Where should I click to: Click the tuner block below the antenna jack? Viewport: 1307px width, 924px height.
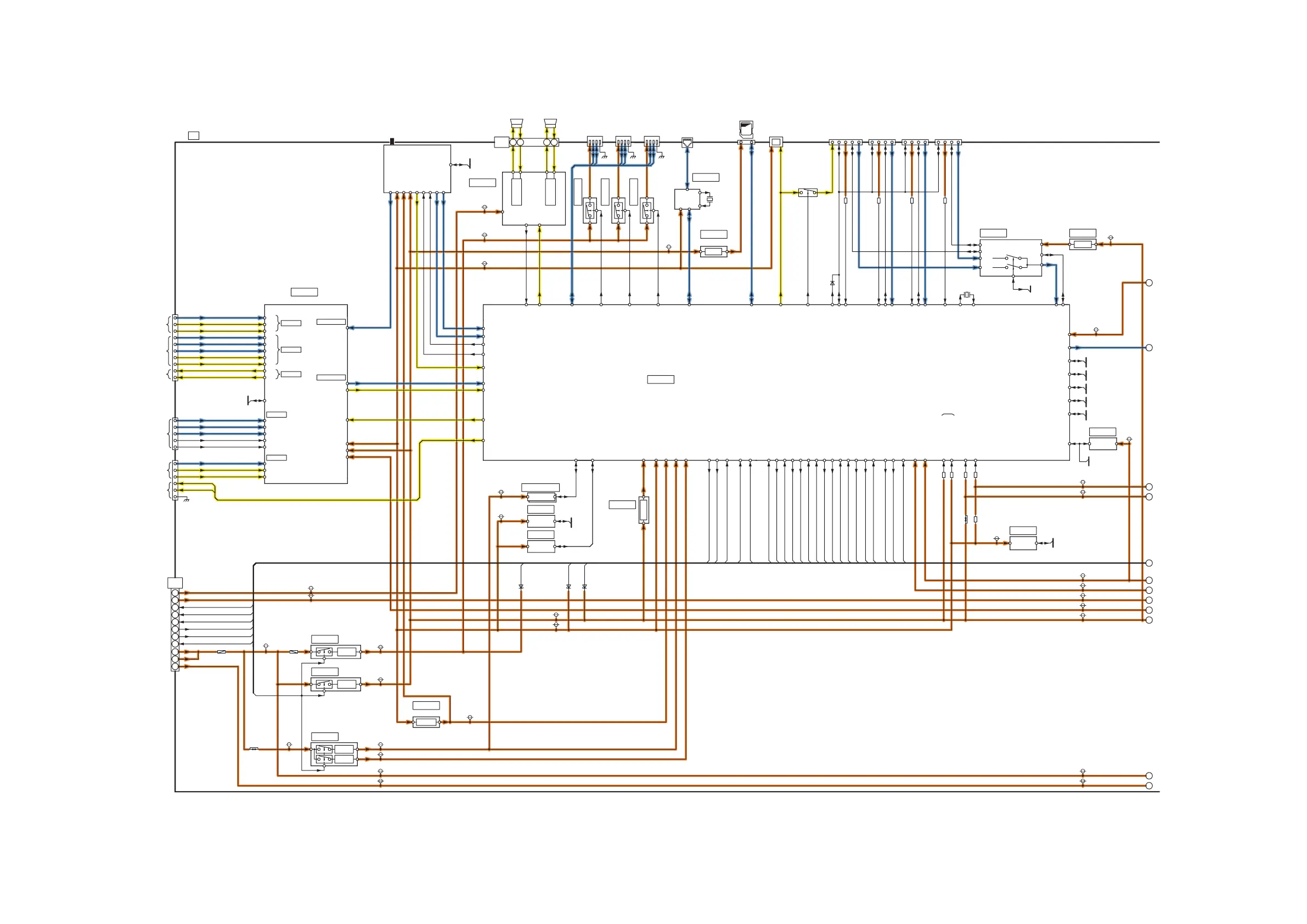coord(416,168)
